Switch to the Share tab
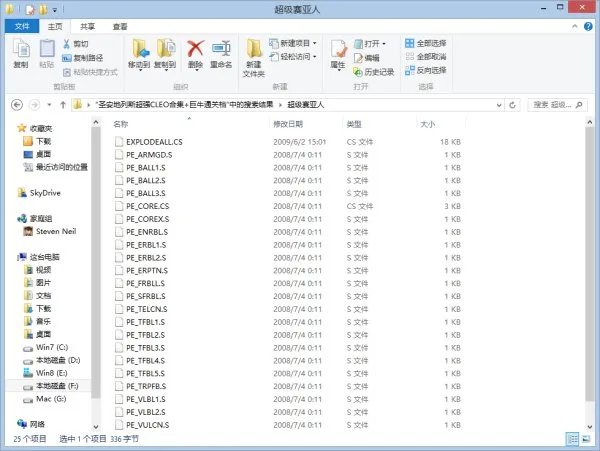This screenshot has width=600, height=451. tap(87, 26)
